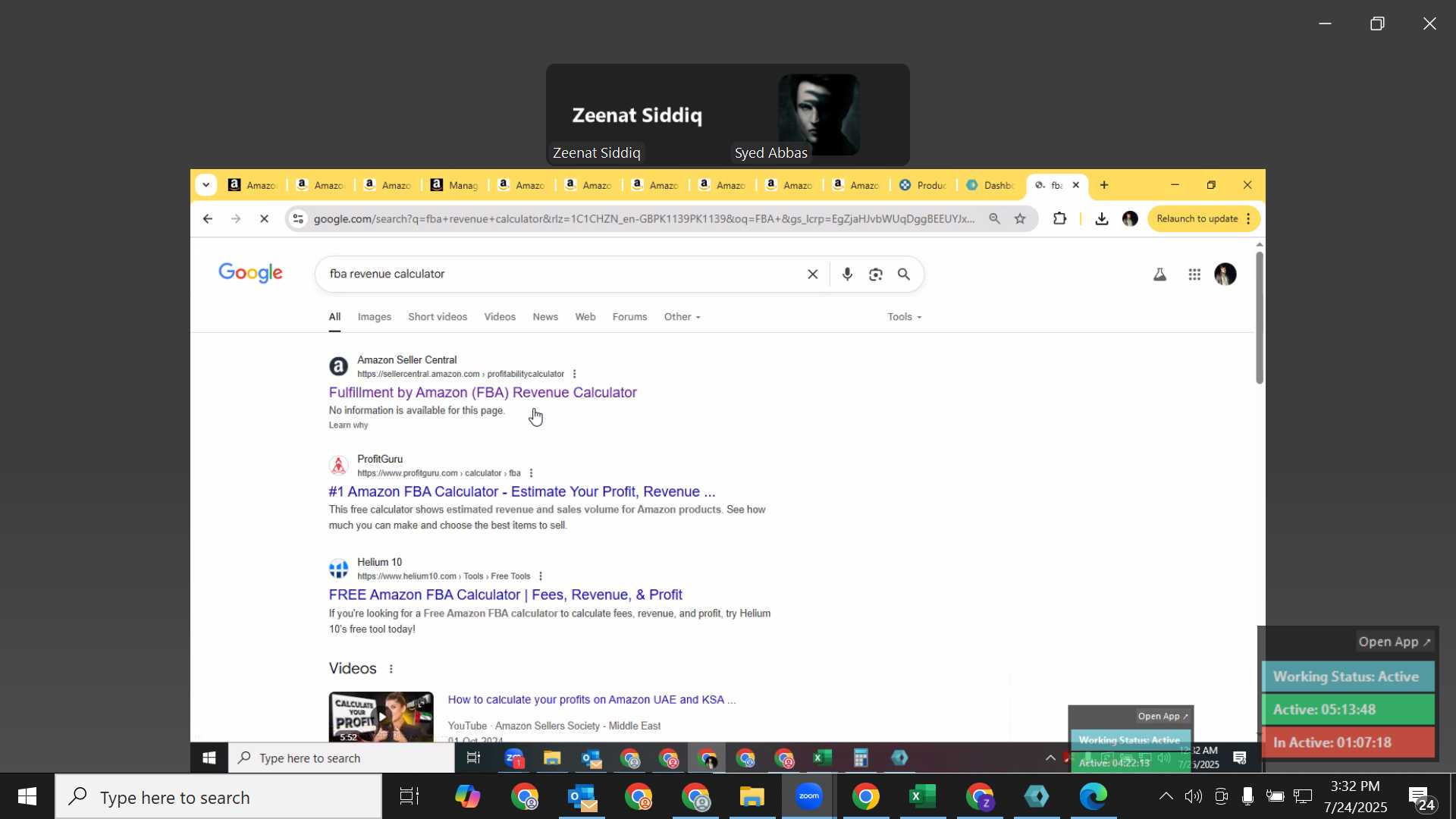This screenshot has height=819, width=1456.
Task: Click the zoom magnifier icon in address bar
Action: point(994,219)
